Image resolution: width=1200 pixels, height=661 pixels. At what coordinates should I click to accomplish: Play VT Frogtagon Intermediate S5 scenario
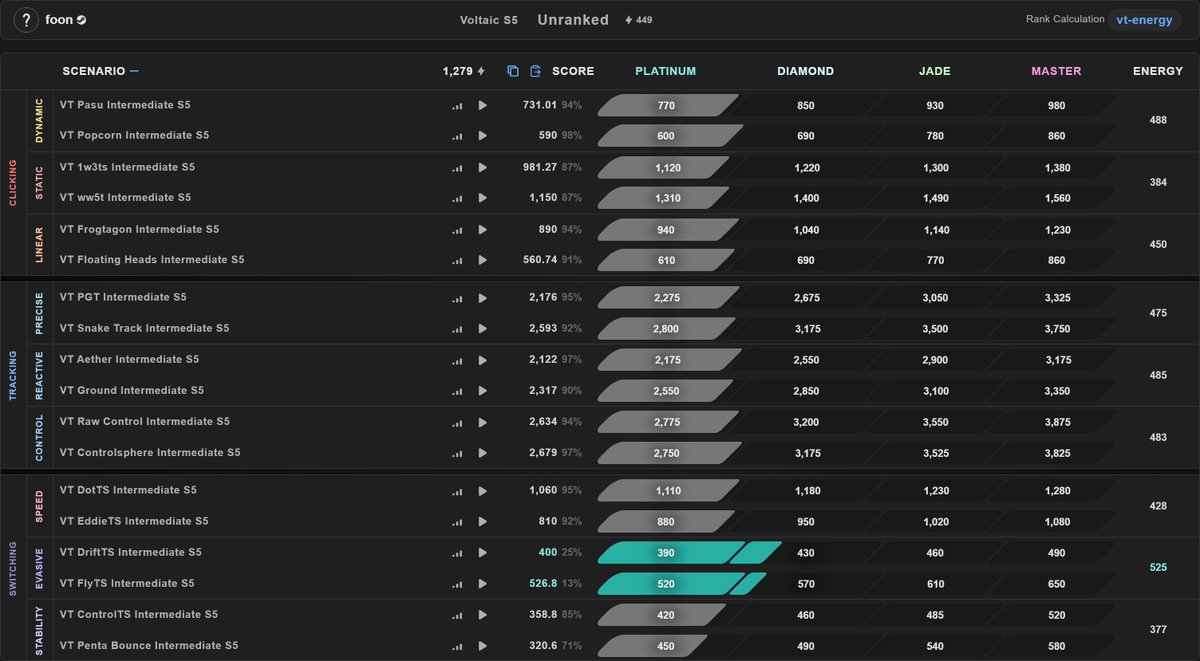coord(483,230)
